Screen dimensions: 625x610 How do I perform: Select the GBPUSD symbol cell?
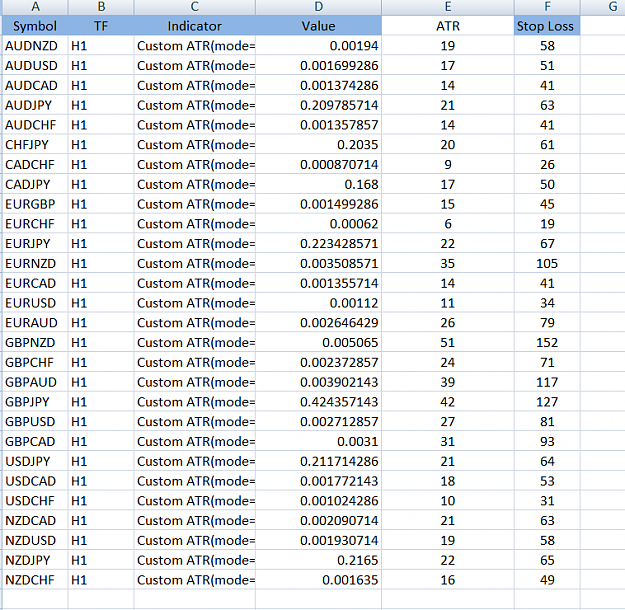pos(35,421)
